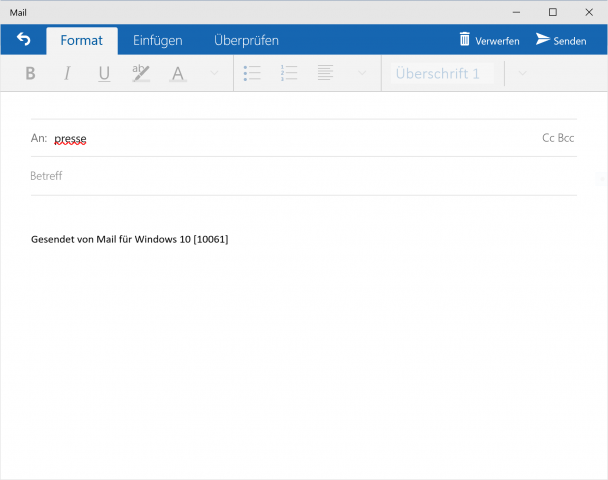Apply bulleted list
Image resolution: width=608 pixels, height=480 pixels.
(x=252, y=73)
